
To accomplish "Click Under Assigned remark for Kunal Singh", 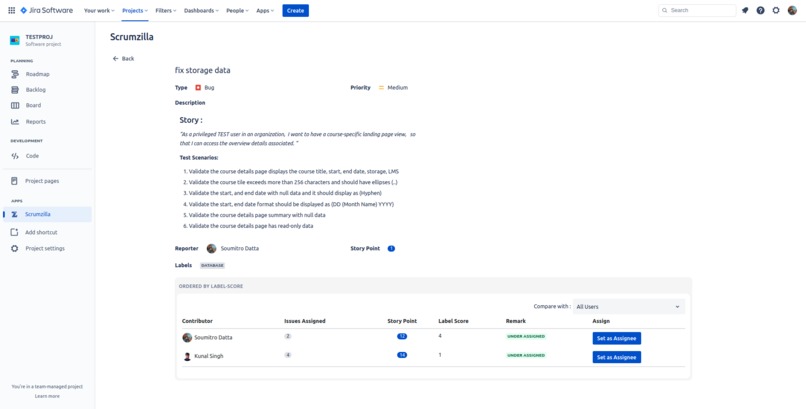I will [526, 356].
